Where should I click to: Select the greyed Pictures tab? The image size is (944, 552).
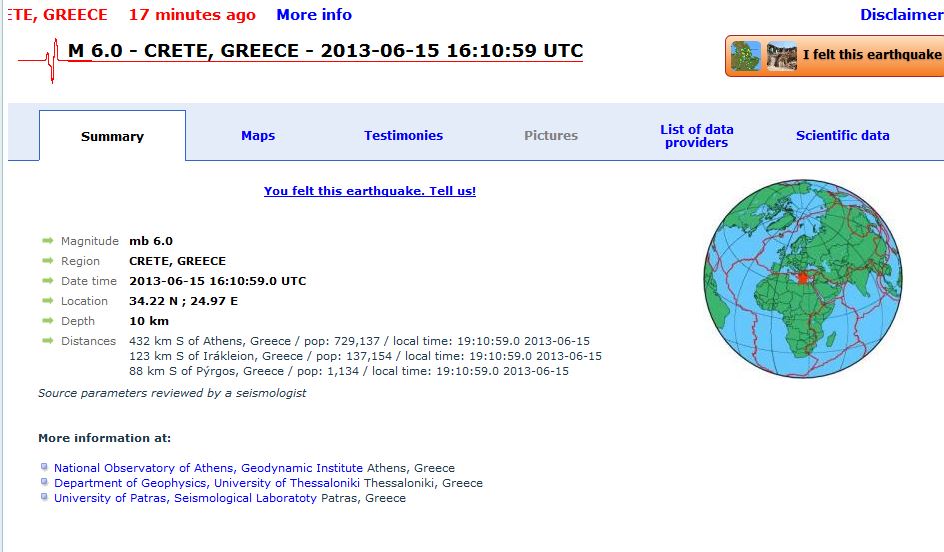551,135
